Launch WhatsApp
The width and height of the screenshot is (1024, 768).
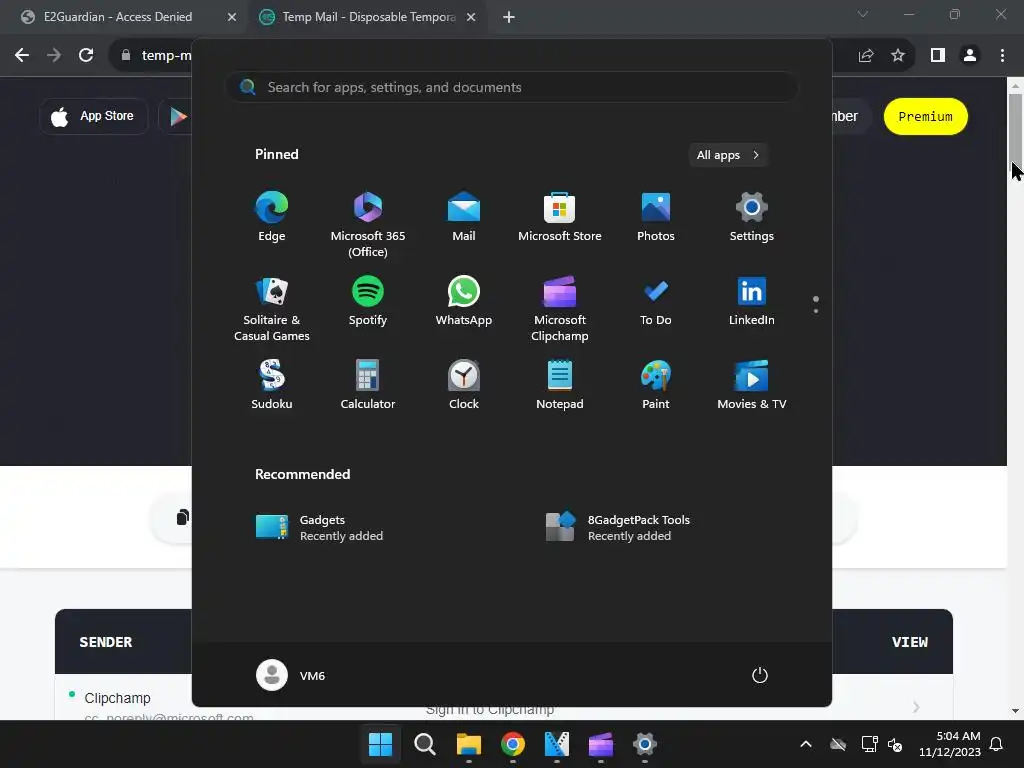pyautogui.click(x=464, y=302)
